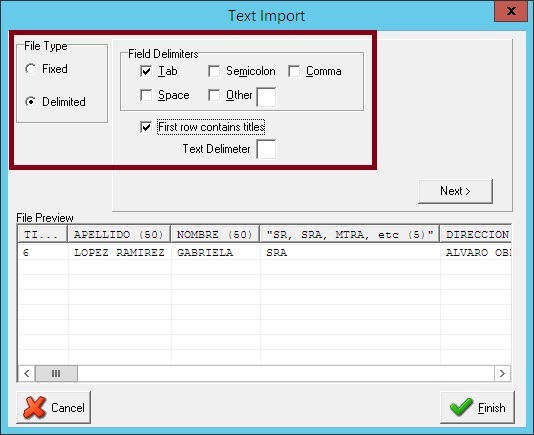Select the Delimited radio button
This screenshot has width=534, height=435.
pyautogui.click(x=31, y=102)
